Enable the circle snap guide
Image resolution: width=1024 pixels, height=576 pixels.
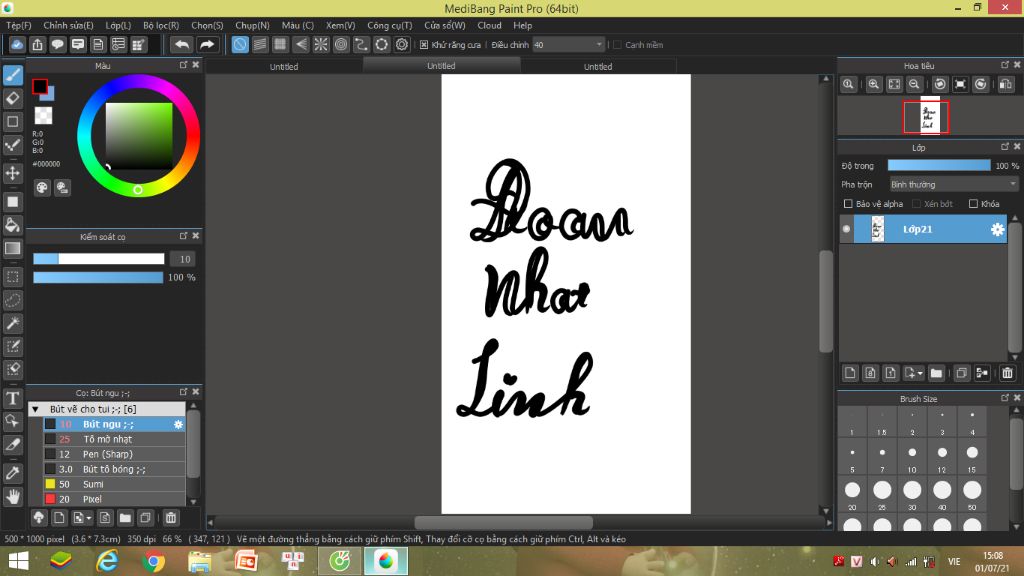tap(341, 44)
